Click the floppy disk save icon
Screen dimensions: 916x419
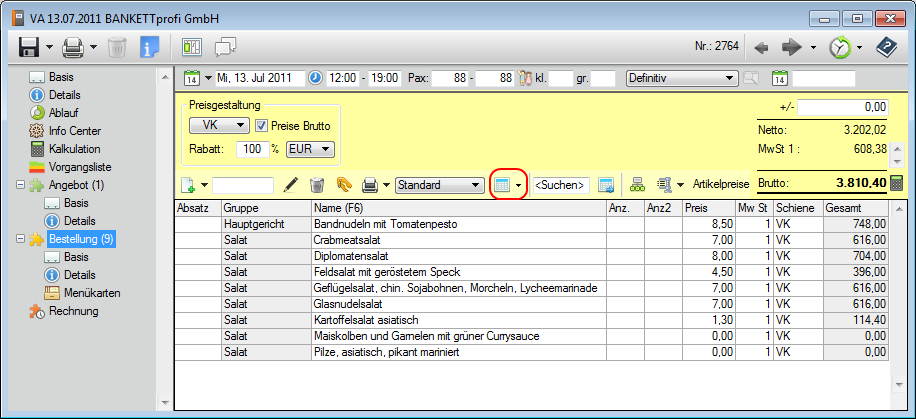(28, 47)
